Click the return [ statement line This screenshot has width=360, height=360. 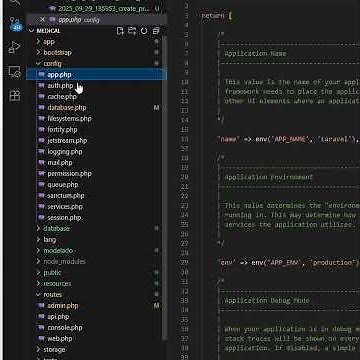(217, 16)
